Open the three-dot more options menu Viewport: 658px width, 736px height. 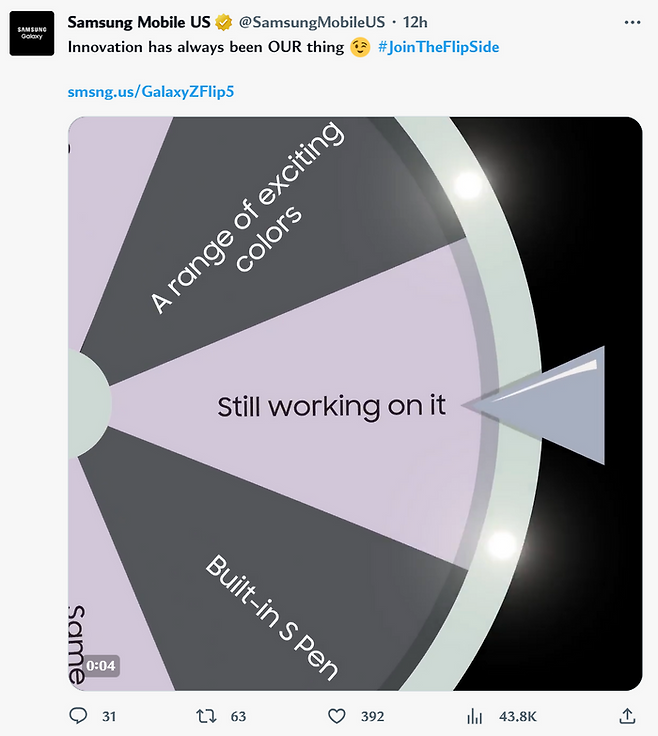632,22
